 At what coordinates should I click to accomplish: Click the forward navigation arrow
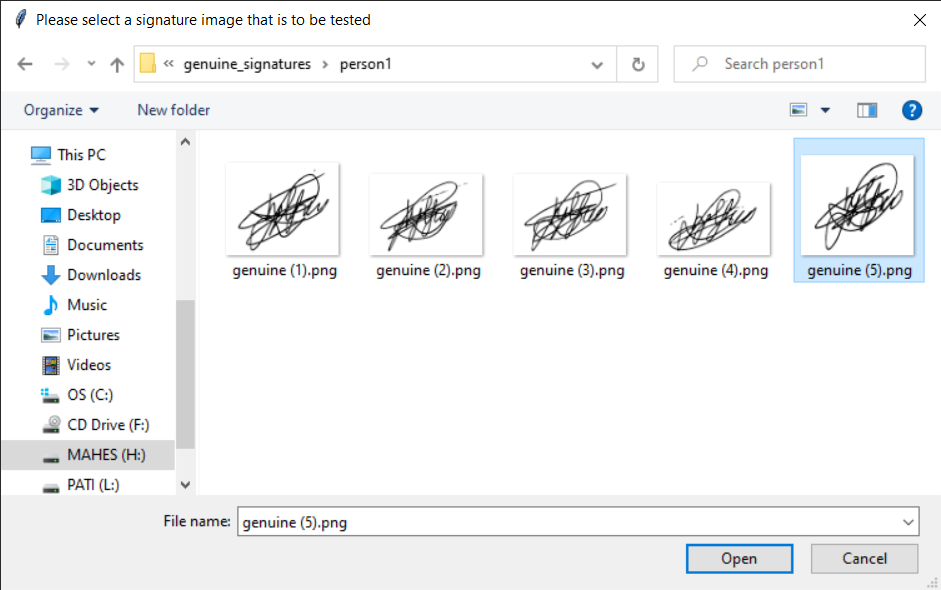pos(62,64)
